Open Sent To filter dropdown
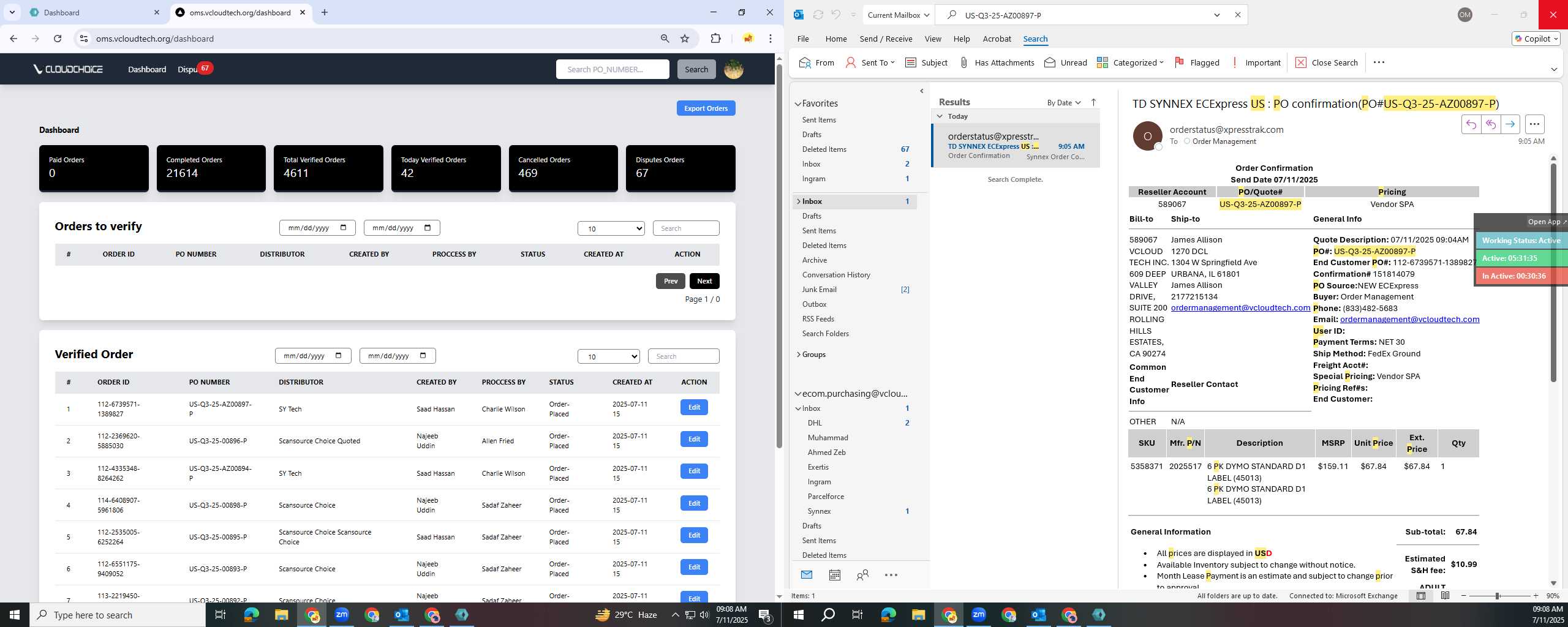1568x627 pixels. coord(870,62)
